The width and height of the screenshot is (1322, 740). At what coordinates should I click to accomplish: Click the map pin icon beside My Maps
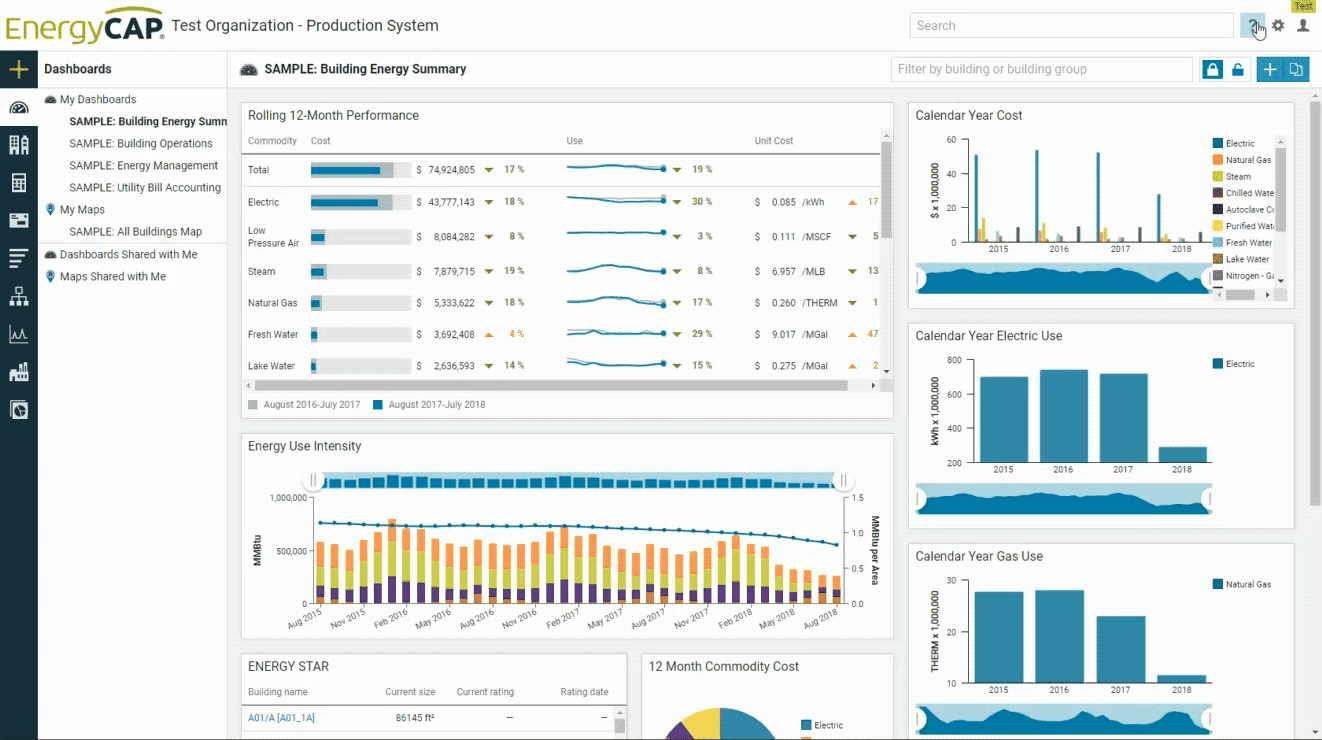point(50,210)
